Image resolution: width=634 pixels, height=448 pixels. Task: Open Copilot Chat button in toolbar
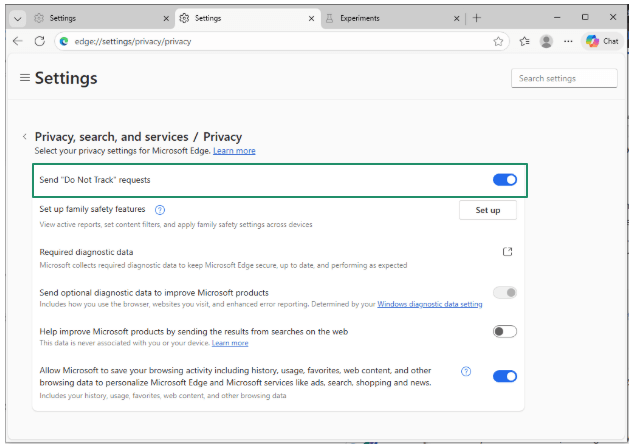coord(603,41)
